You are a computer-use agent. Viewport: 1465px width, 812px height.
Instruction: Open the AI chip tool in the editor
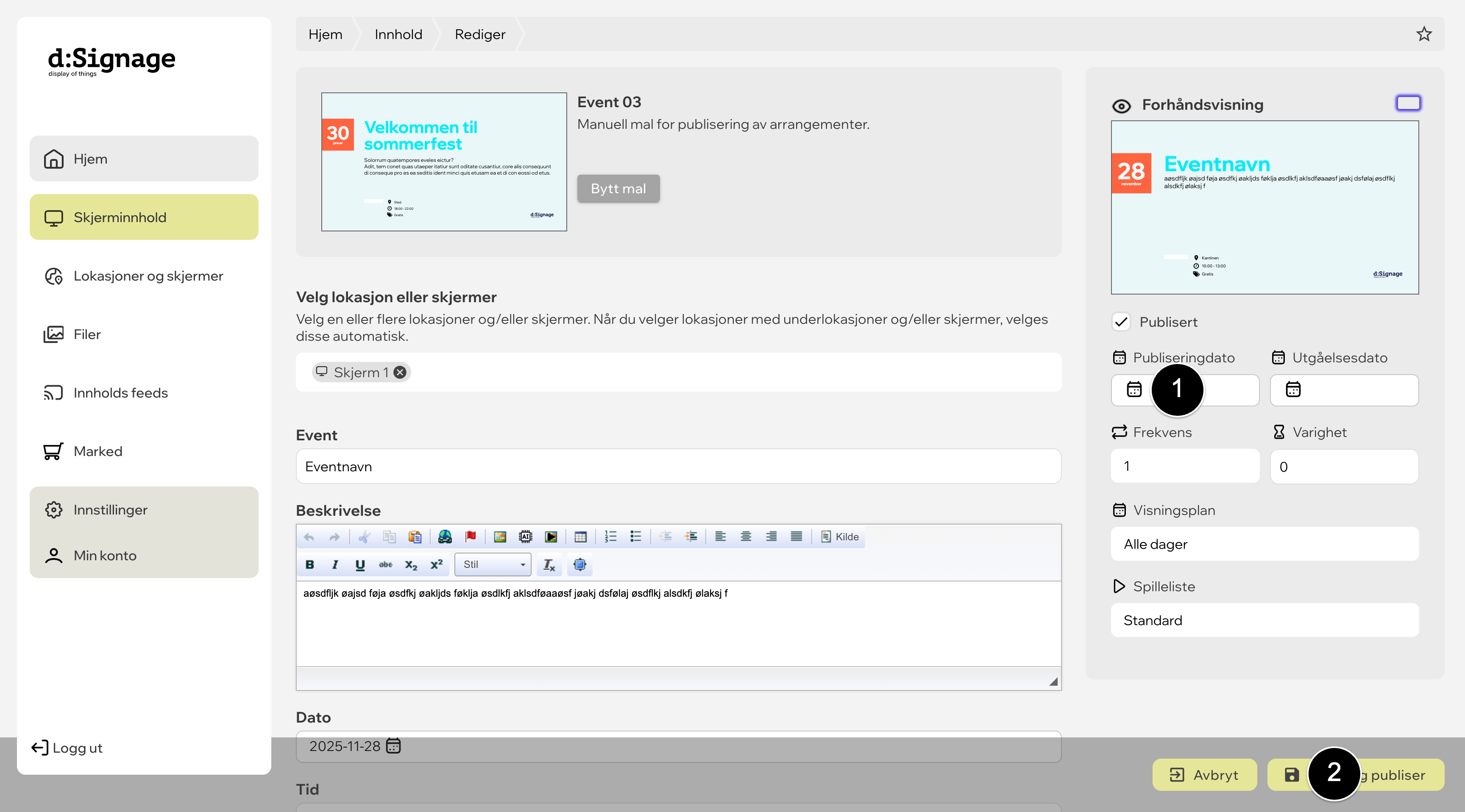[526, 537]
